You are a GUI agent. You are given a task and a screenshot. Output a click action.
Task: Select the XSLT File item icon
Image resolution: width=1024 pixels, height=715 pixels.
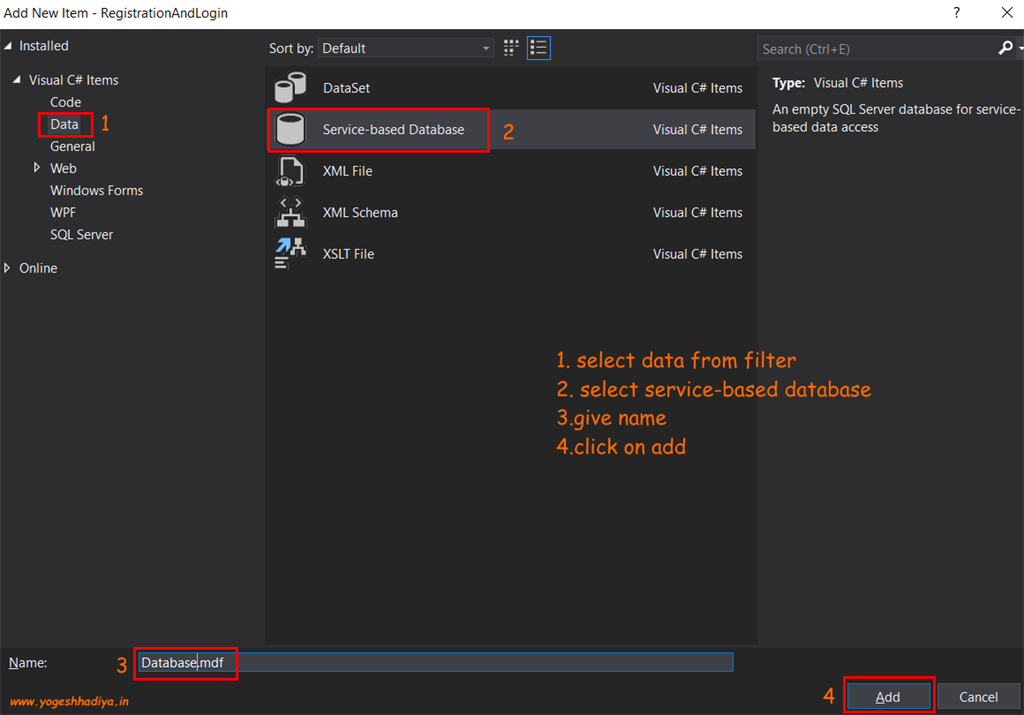click(290, 253)
